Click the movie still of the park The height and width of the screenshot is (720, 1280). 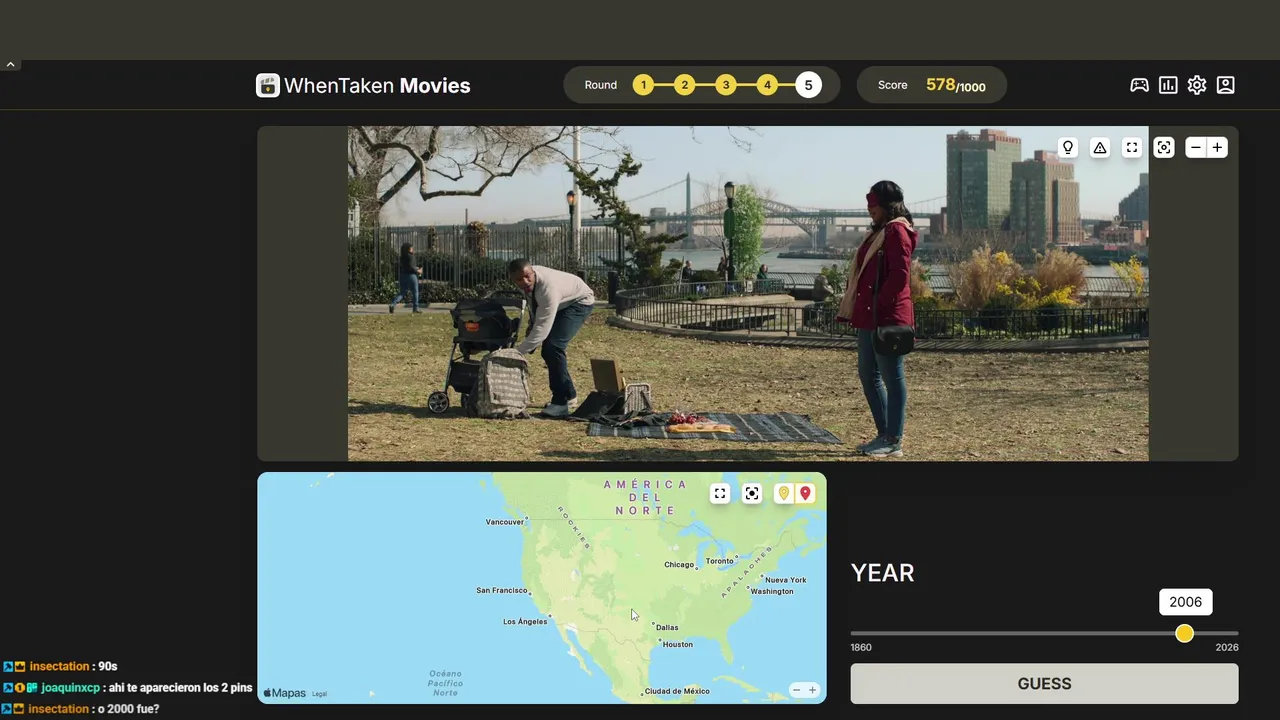click(748, 293)
